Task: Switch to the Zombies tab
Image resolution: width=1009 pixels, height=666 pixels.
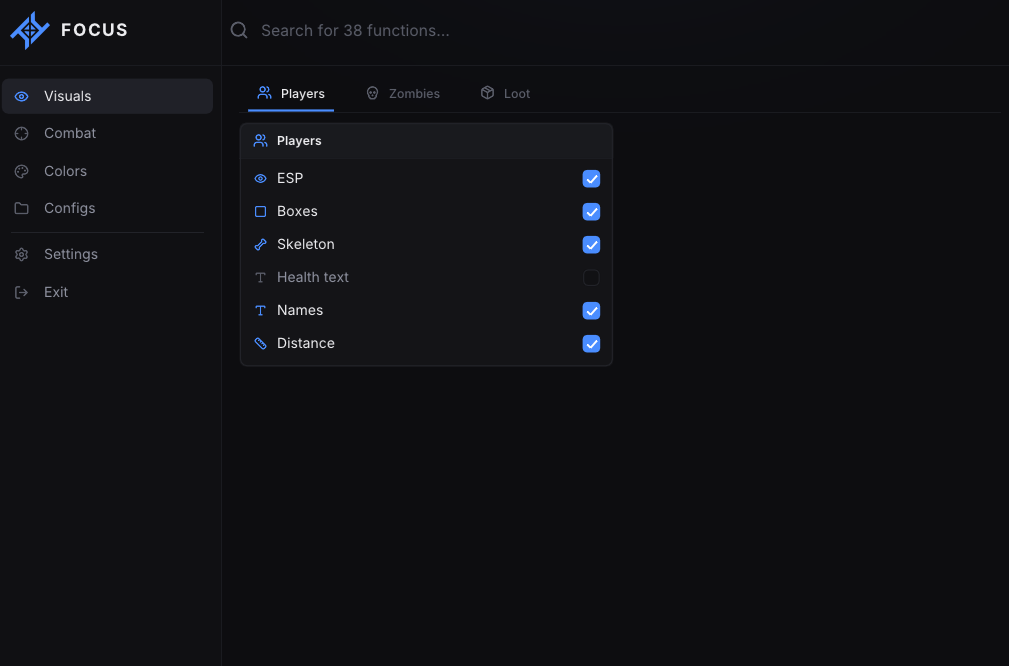Action: click(403, 93)
